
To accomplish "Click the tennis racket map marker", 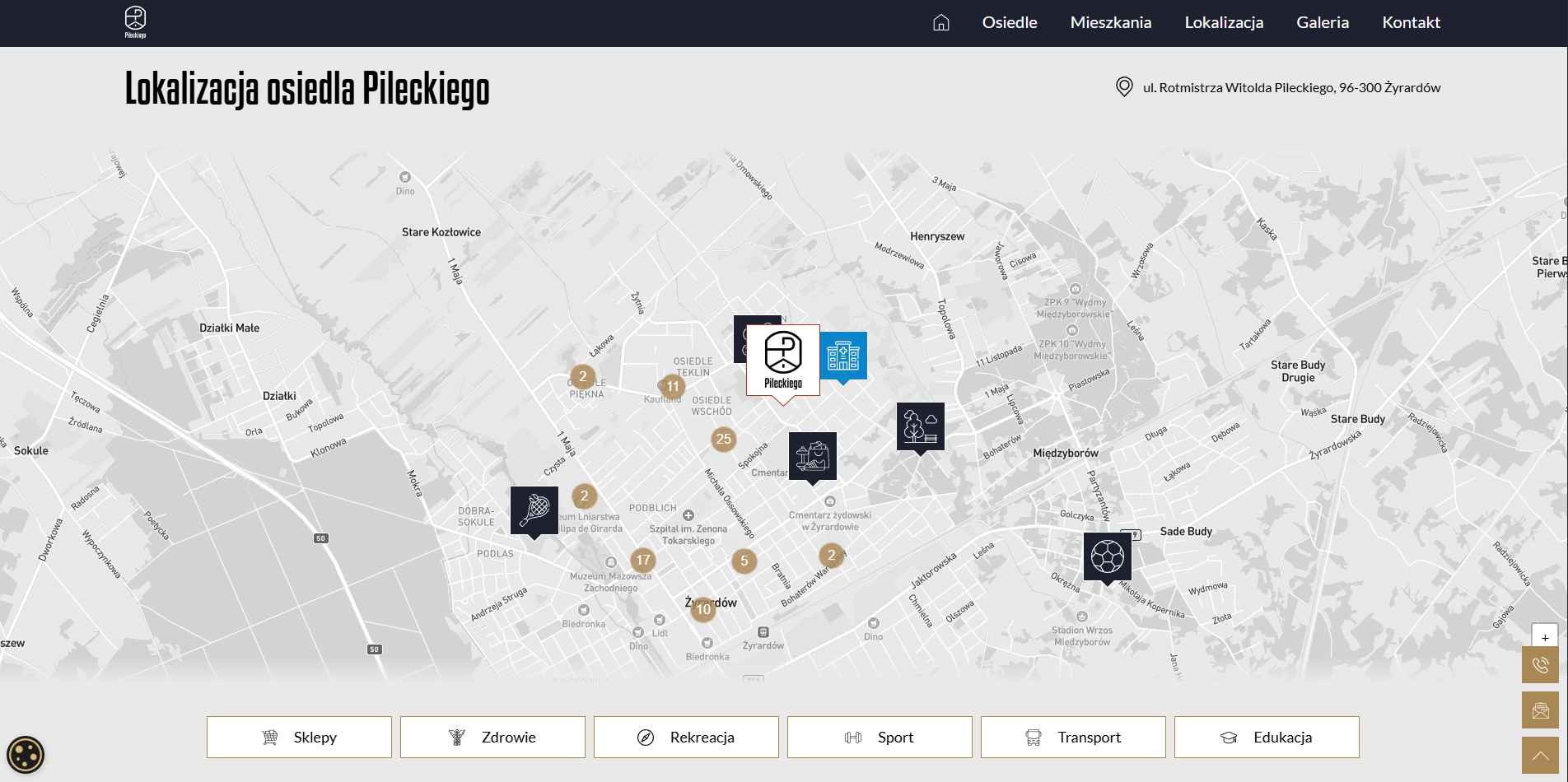I will coord(534,511).
